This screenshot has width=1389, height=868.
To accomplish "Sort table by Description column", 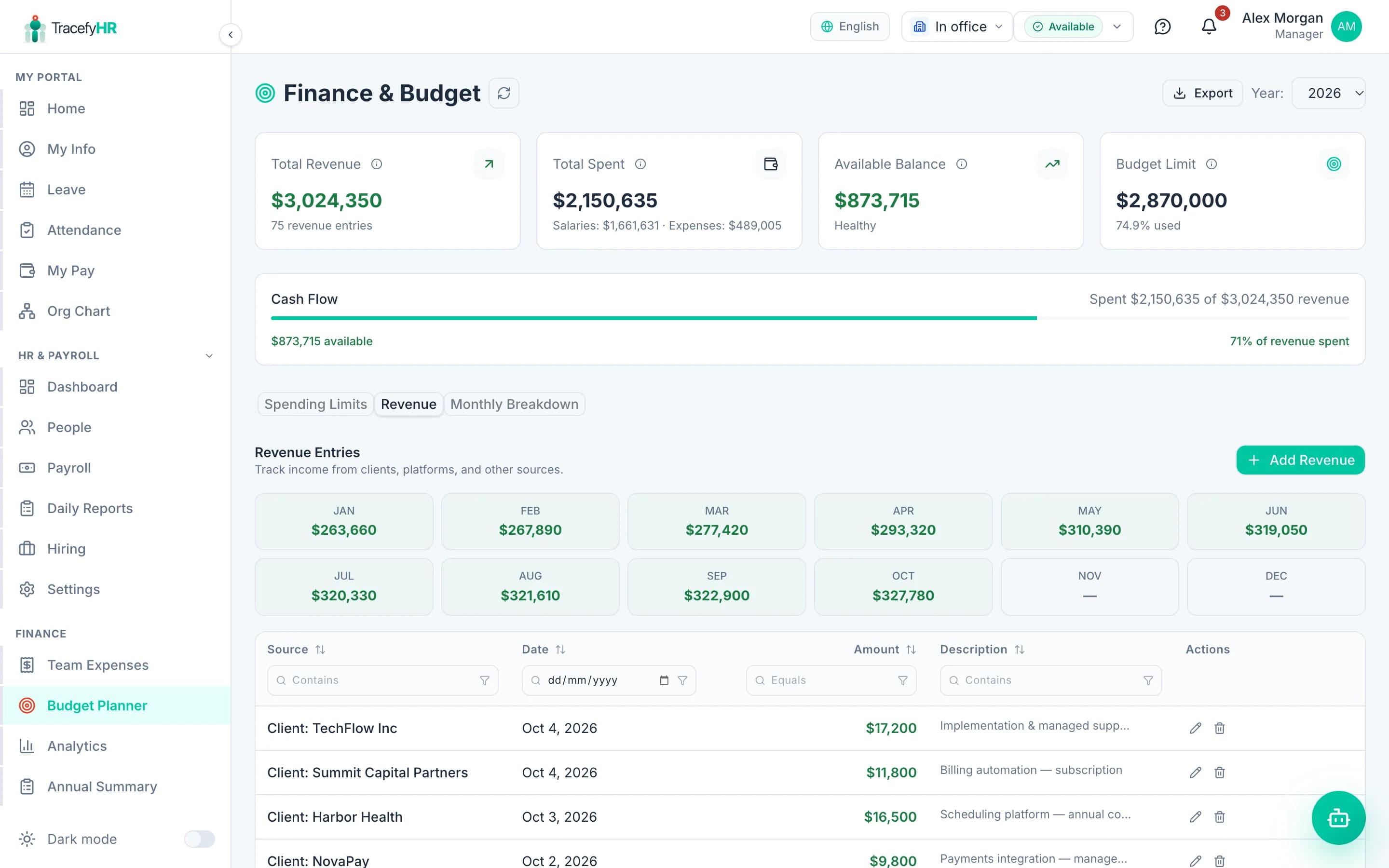I will pyautogui.click(x=1020, y=649).
